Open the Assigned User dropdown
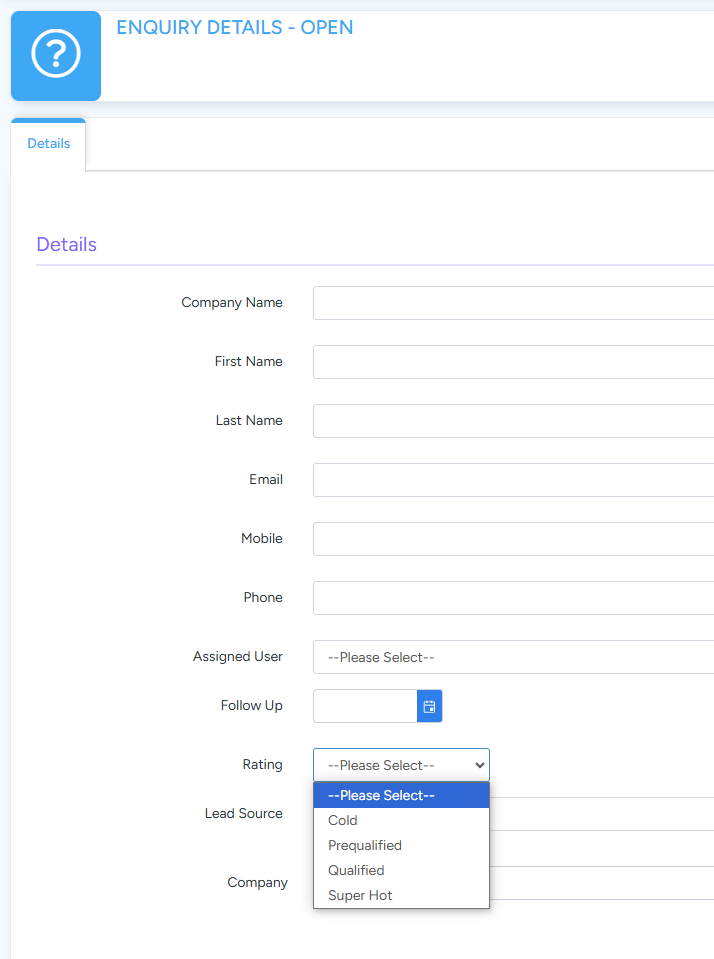Image resolution: width=714 pixels, height=959 pixels. tap(513, 657)
